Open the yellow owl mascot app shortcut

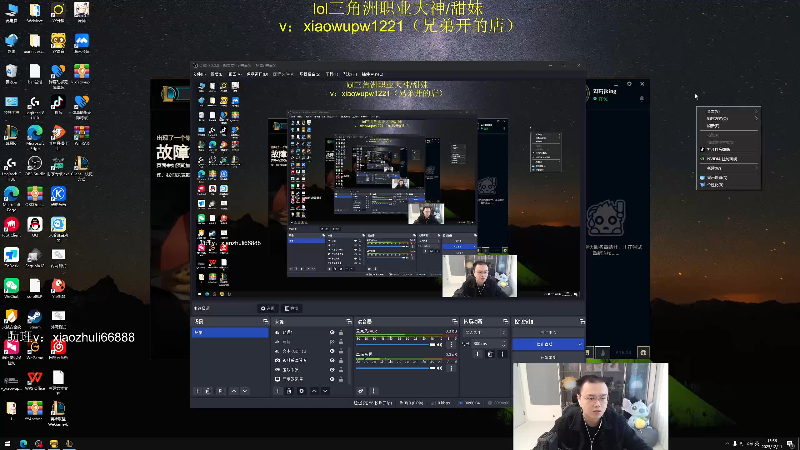58,43
